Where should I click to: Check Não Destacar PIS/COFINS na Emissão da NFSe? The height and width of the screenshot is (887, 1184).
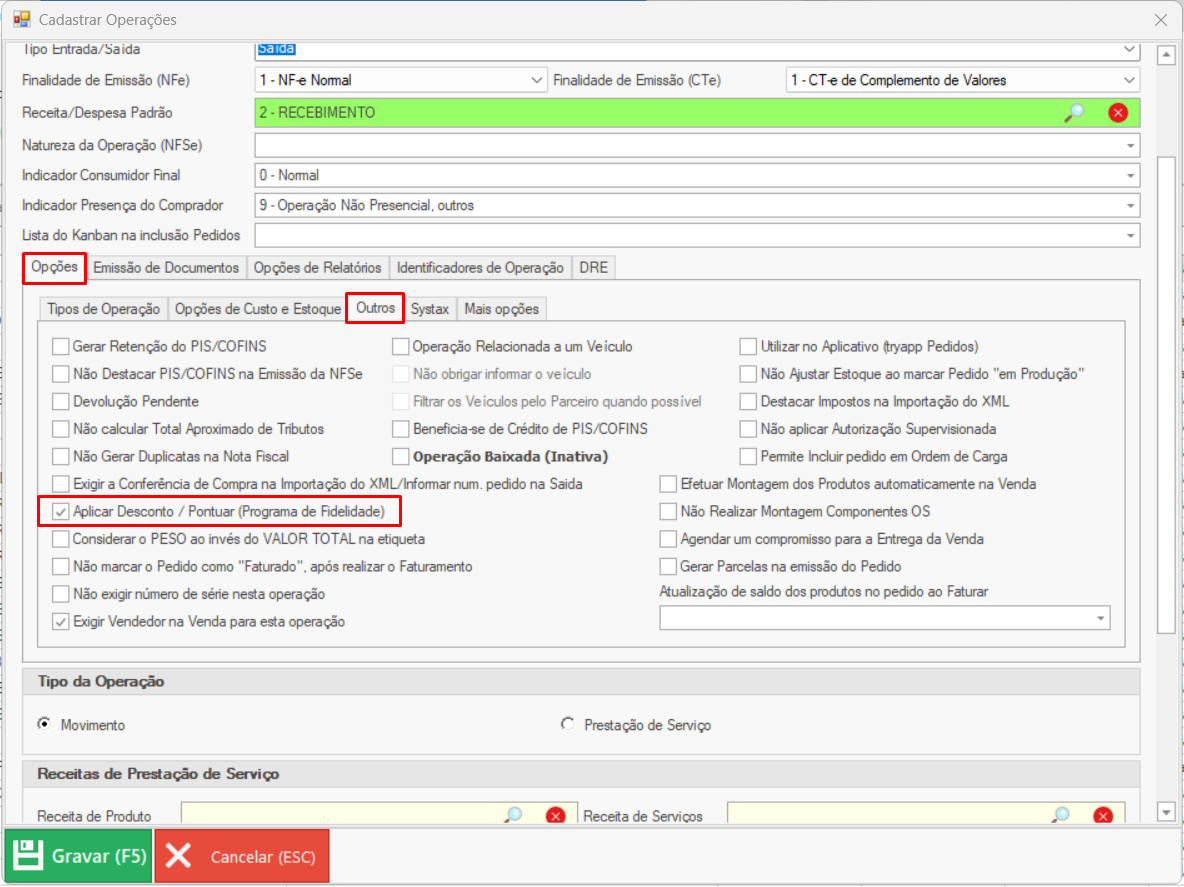click(60, 374)
